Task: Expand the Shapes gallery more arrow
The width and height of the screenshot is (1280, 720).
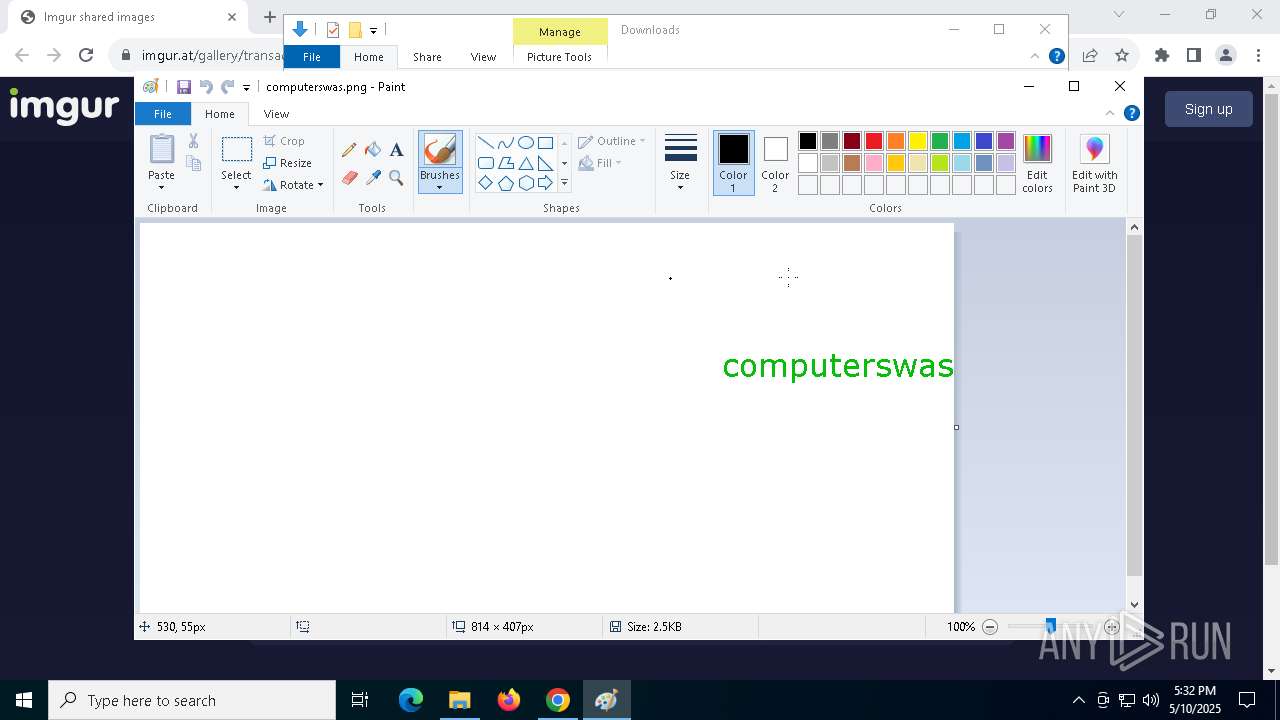Action: click(564, 183)
